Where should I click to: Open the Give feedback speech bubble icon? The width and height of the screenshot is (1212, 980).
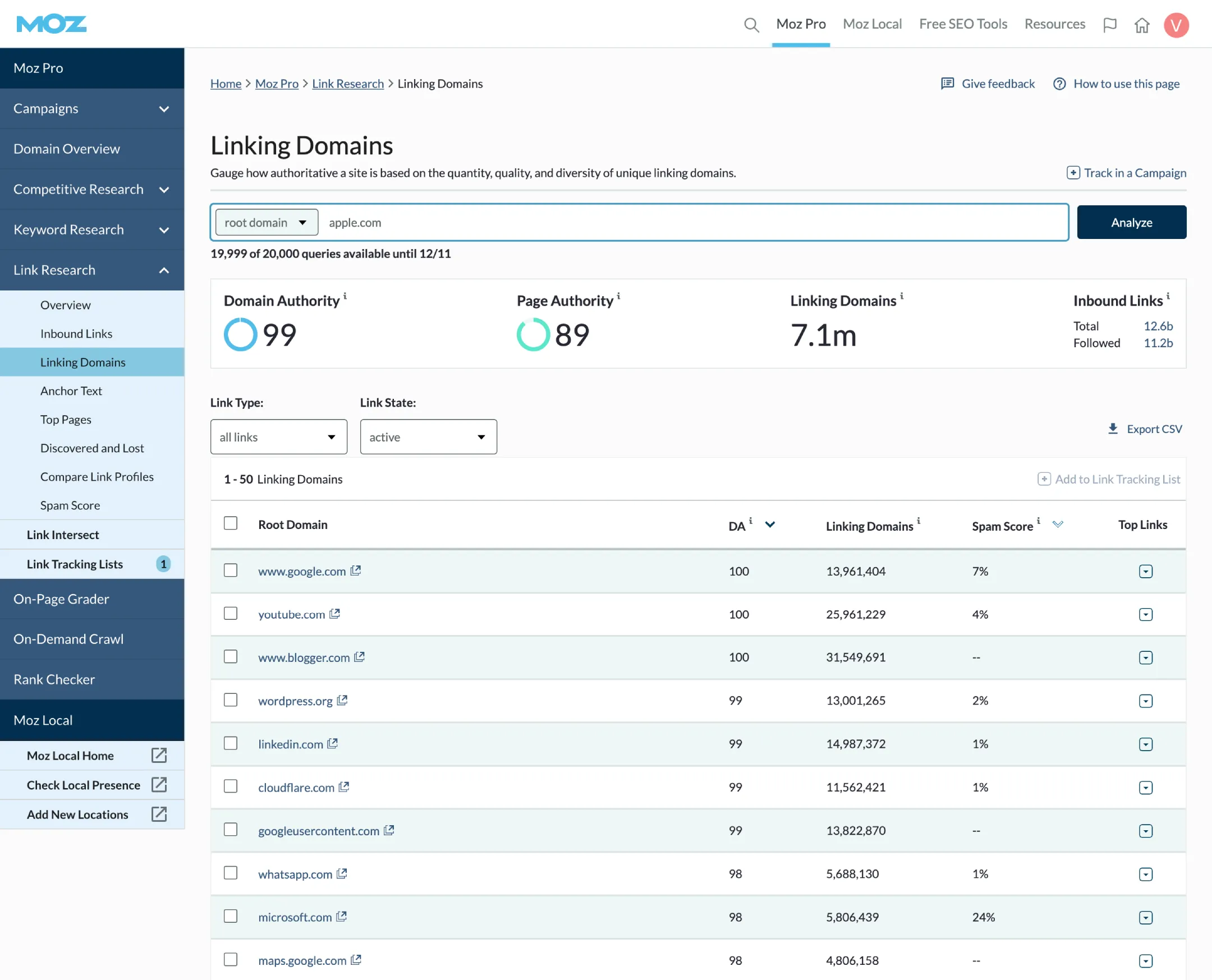(947, 83)
